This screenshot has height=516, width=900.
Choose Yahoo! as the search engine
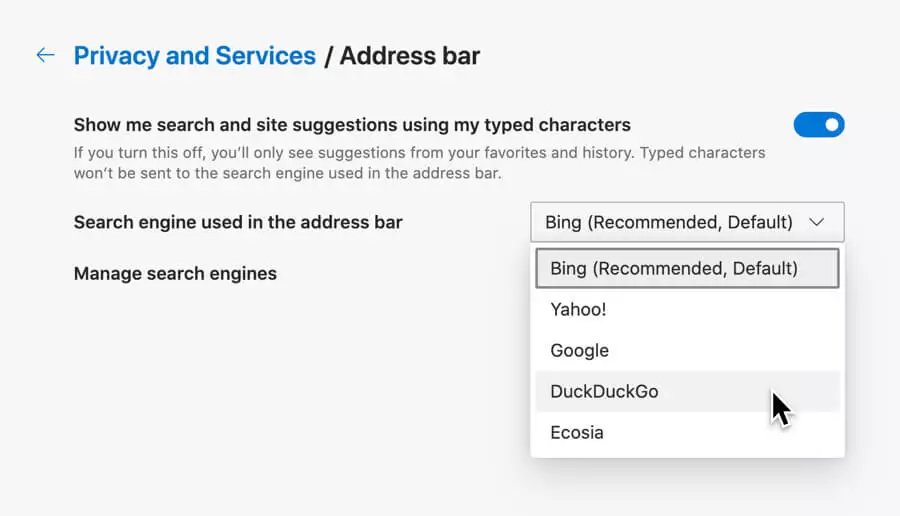click(x=687, y=309)
